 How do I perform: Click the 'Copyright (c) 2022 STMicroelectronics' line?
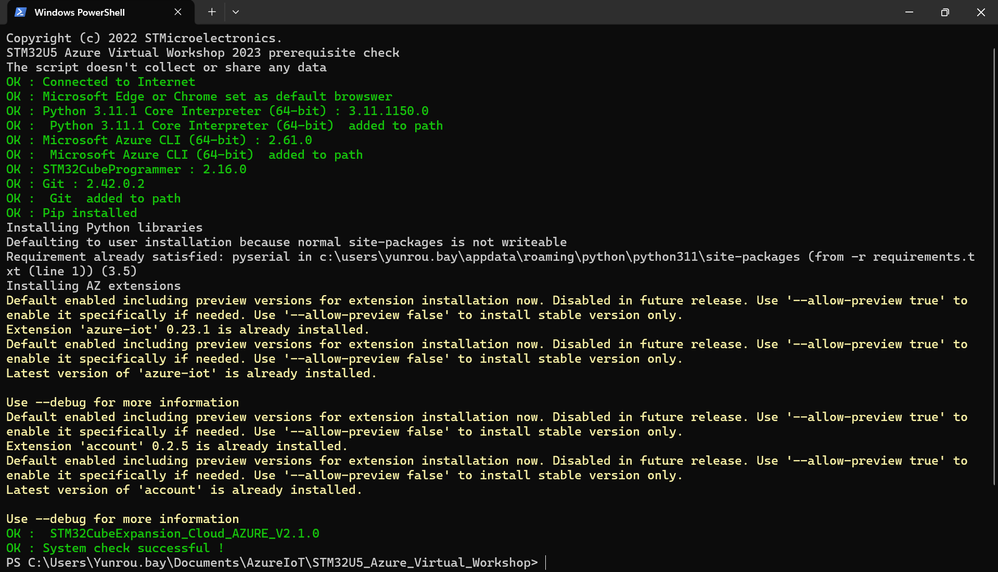(144, 38)
